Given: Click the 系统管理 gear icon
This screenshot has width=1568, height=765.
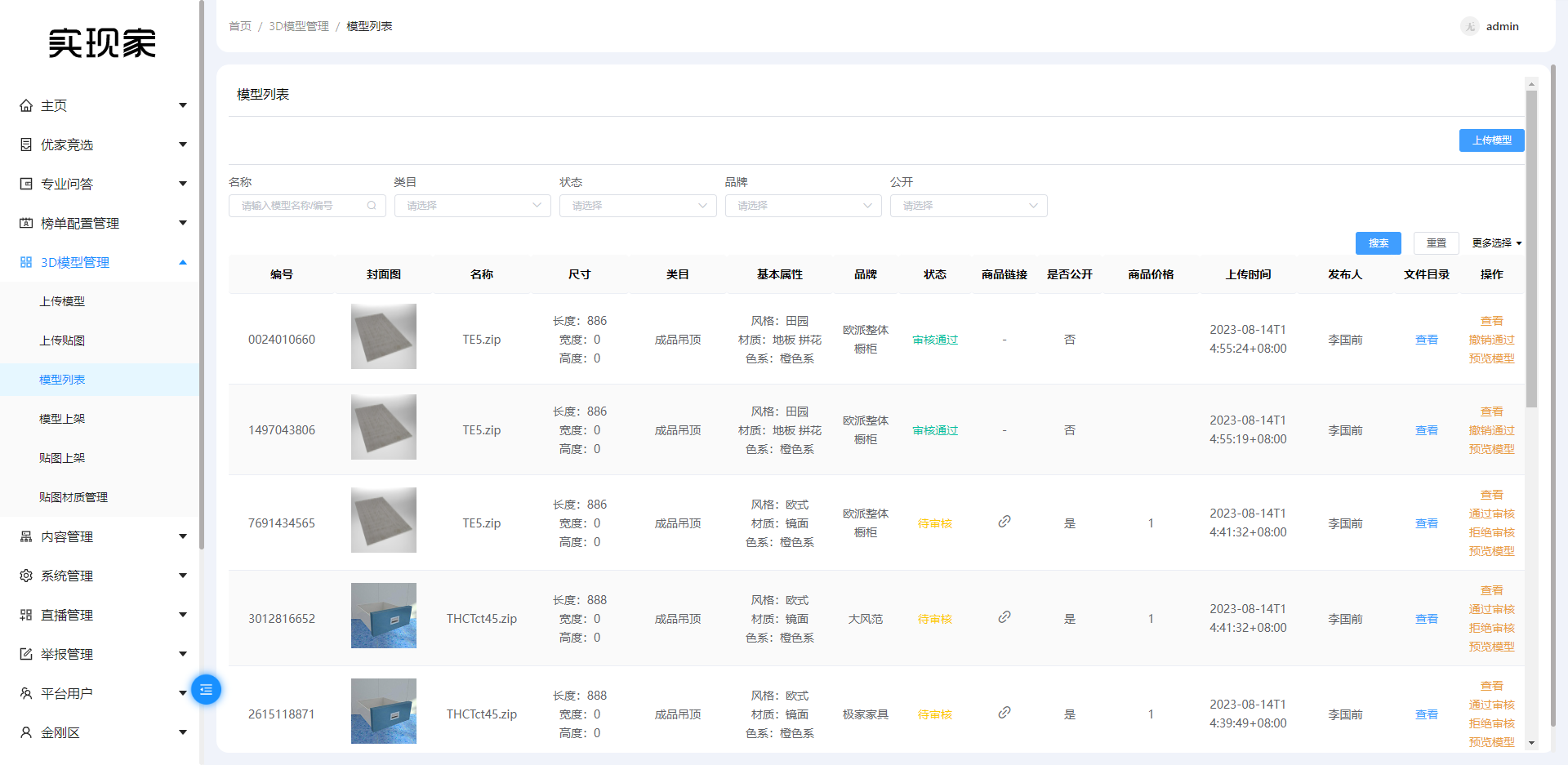Looking at the screenshot, I should pos(26,576).
